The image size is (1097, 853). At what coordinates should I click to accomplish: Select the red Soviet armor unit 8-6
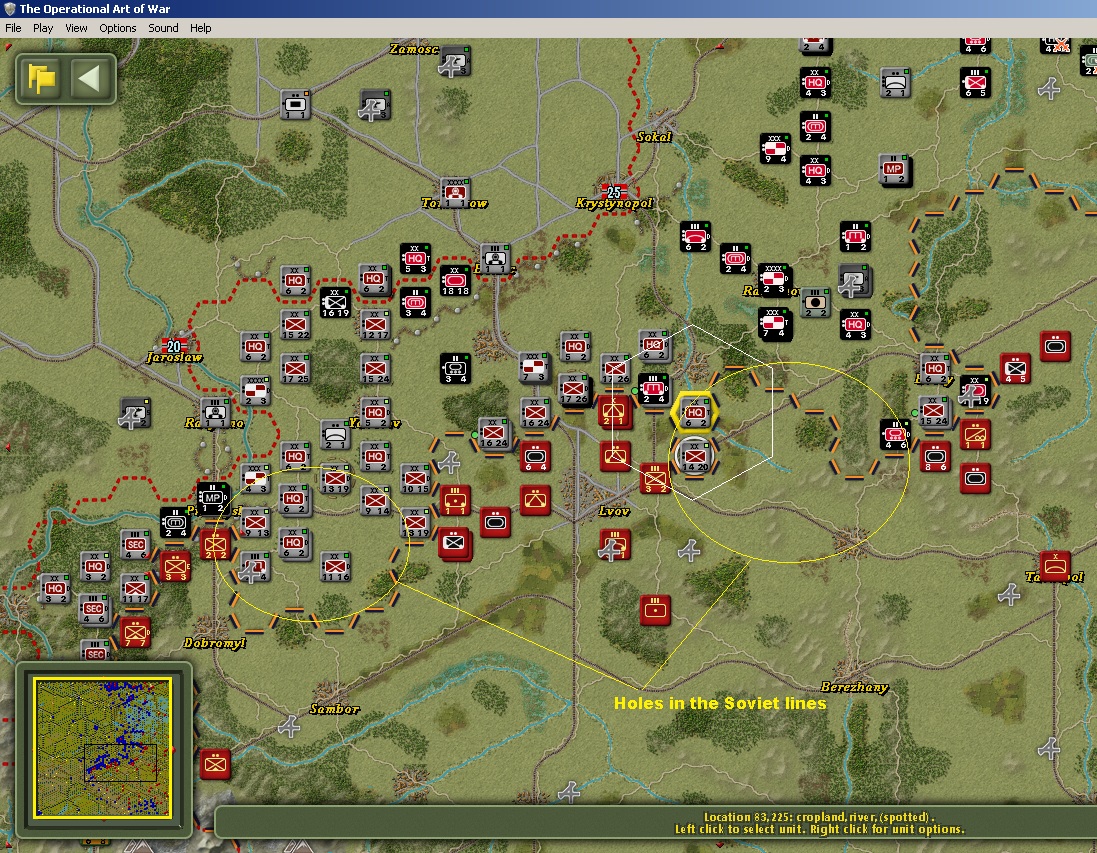coord(935,457)
